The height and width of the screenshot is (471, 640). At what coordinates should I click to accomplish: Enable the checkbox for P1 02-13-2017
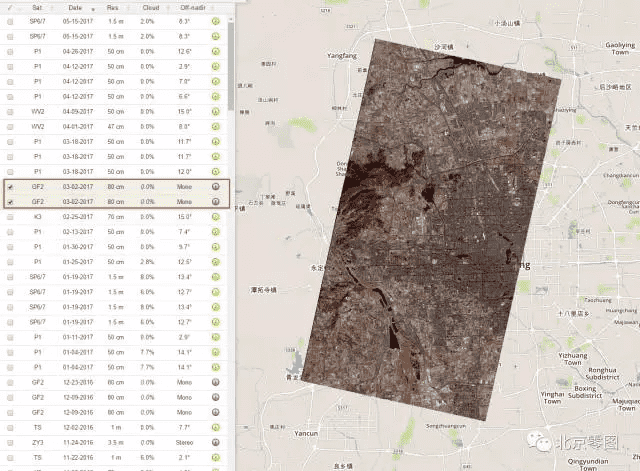[10, 232]
